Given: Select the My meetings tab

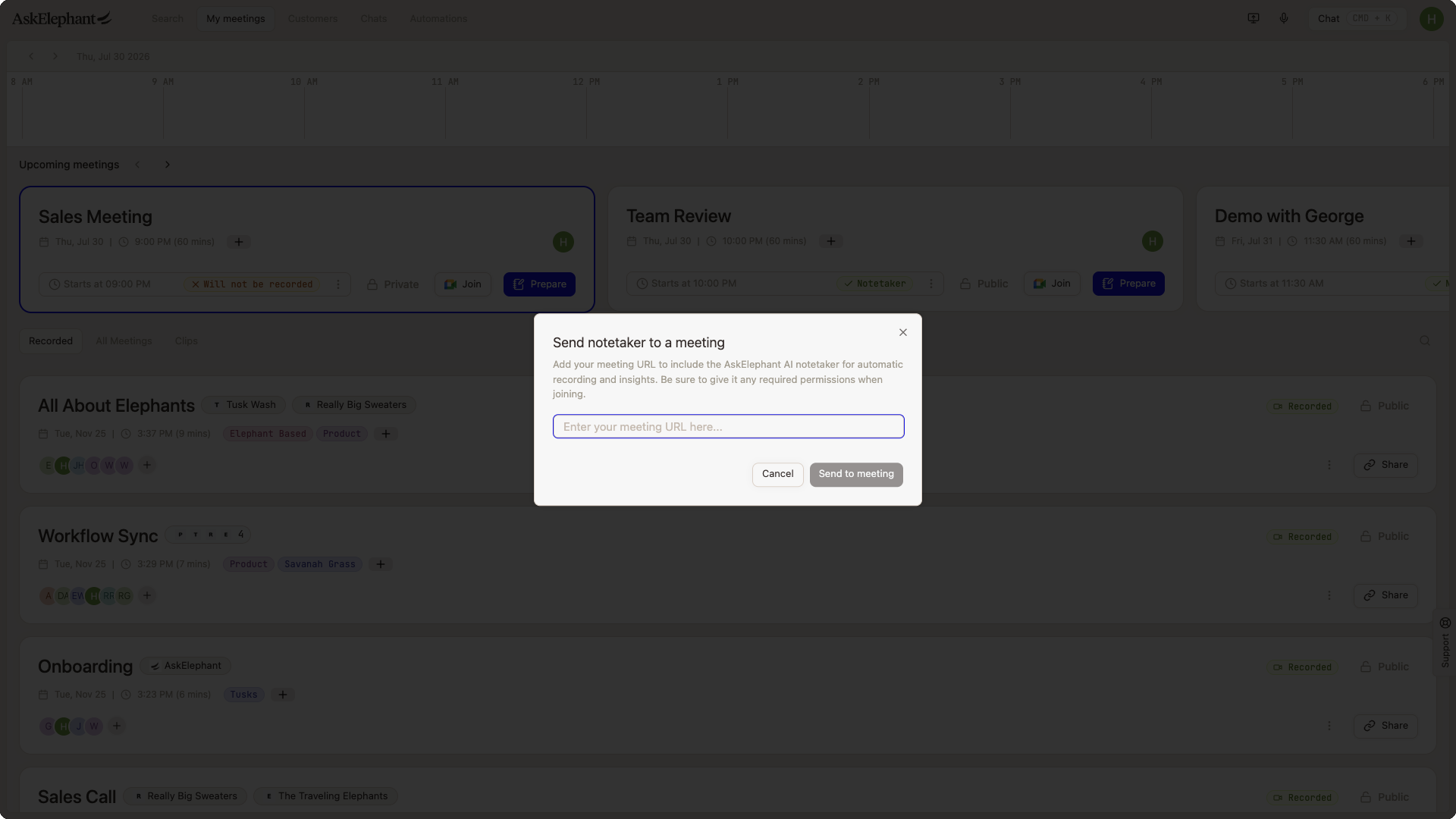Looking at the screenshot, I should 236,18.
